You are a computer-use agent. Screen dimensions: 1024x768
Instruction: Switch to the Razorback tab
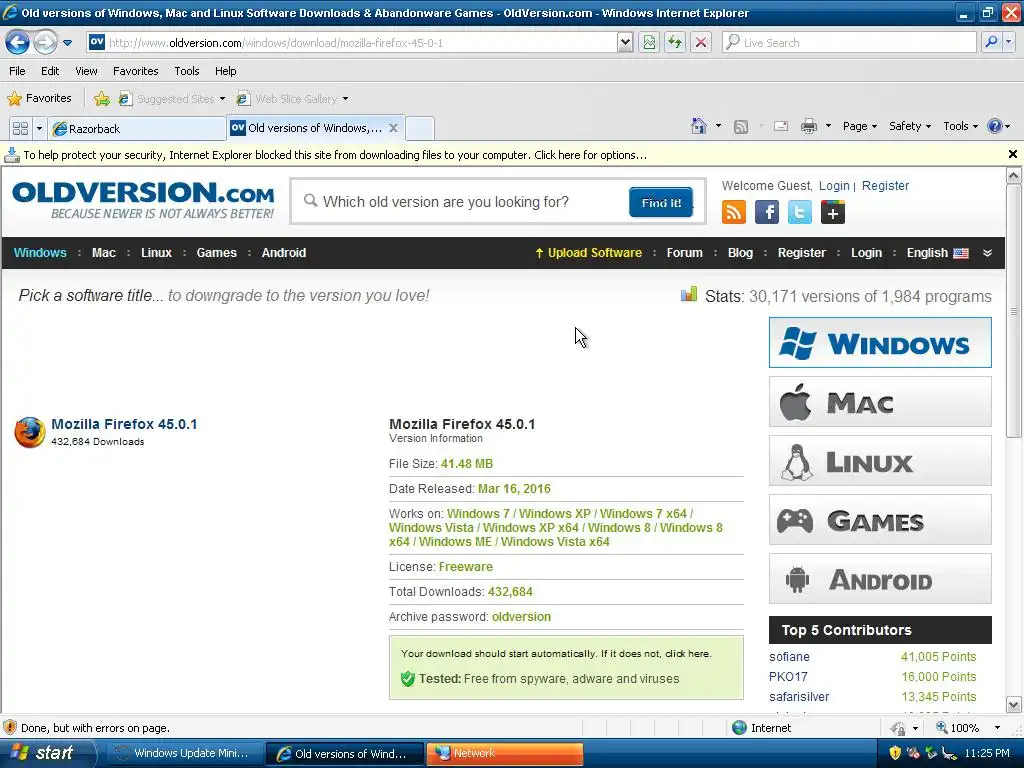(x=137, y=129)
